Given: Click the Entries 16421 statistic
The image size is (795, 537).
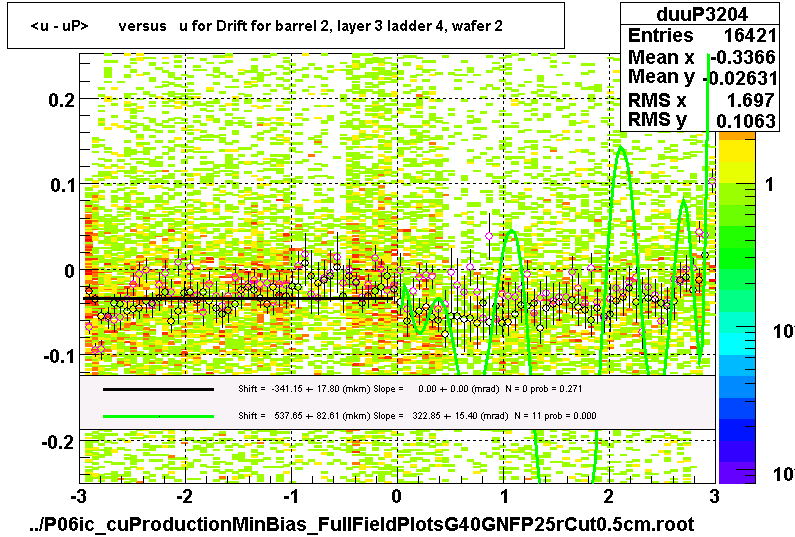Looking at the screenshot, I should pyautogui.click(x=701, y=35).
